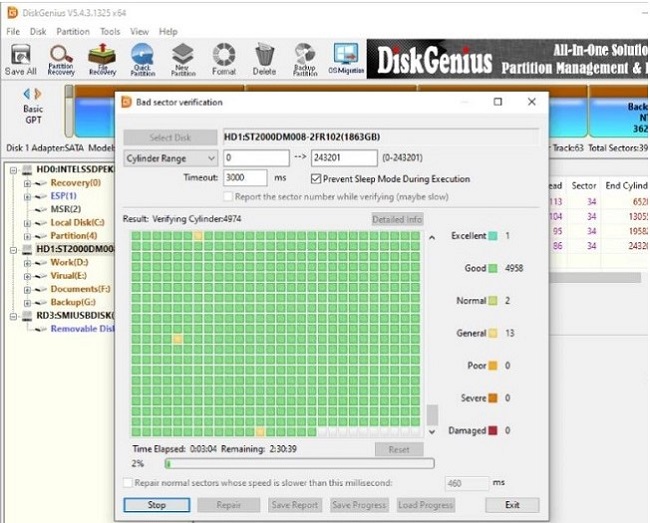This screenshot has height=523, width=650.
Task: Click the Load Progress button
Action: [426, 505]
